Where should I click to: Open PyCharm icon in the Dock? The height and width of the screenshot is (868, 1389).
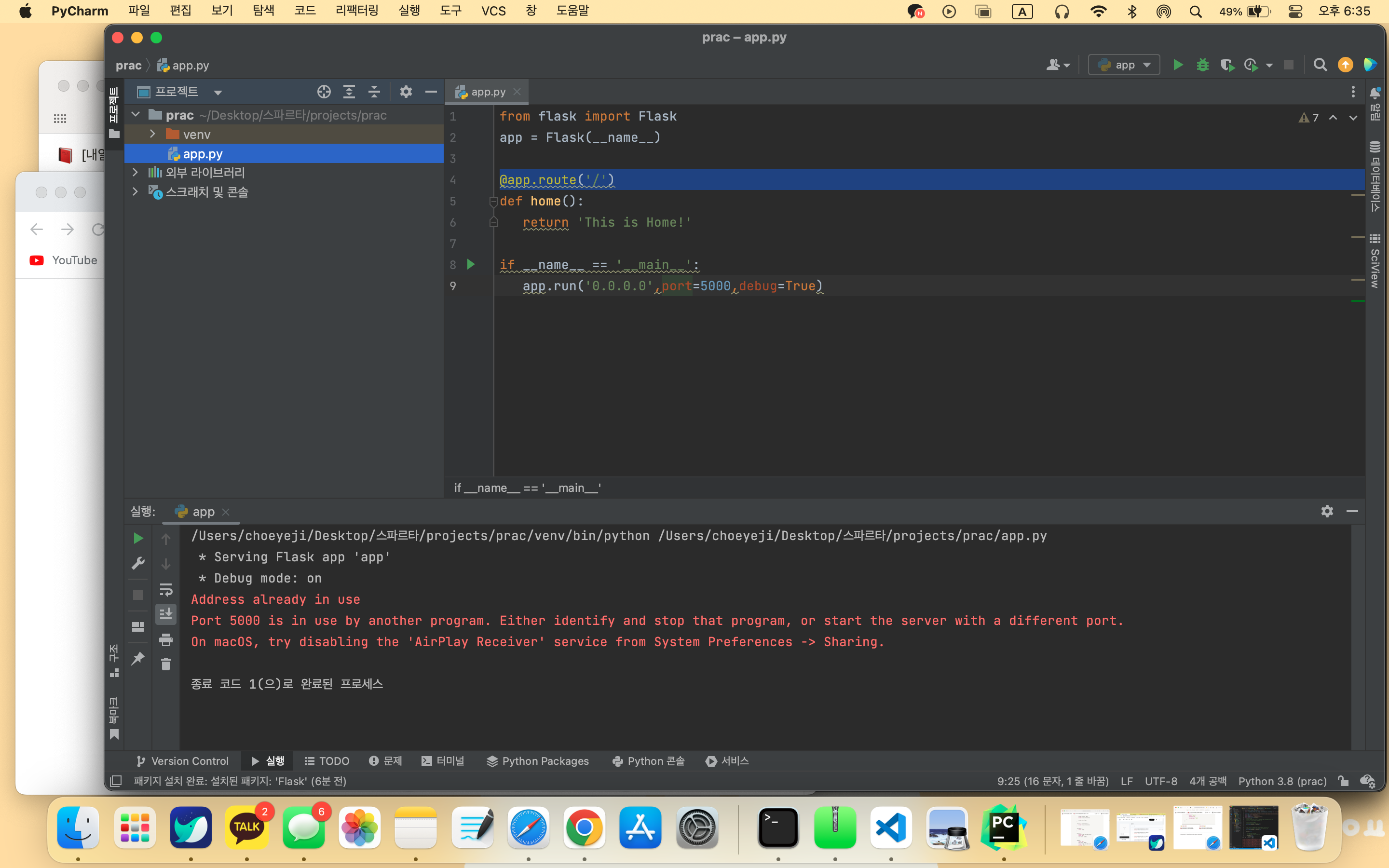(1004, 828)
